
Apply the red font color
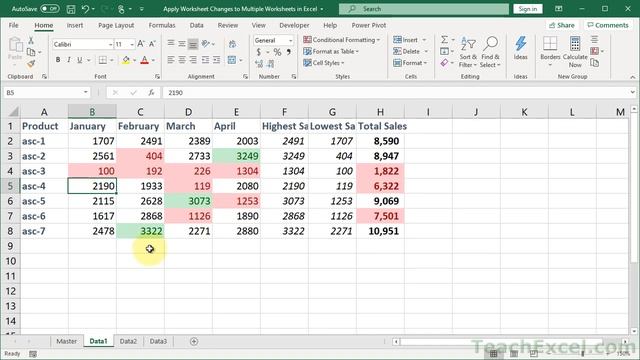tap(144, 60)
